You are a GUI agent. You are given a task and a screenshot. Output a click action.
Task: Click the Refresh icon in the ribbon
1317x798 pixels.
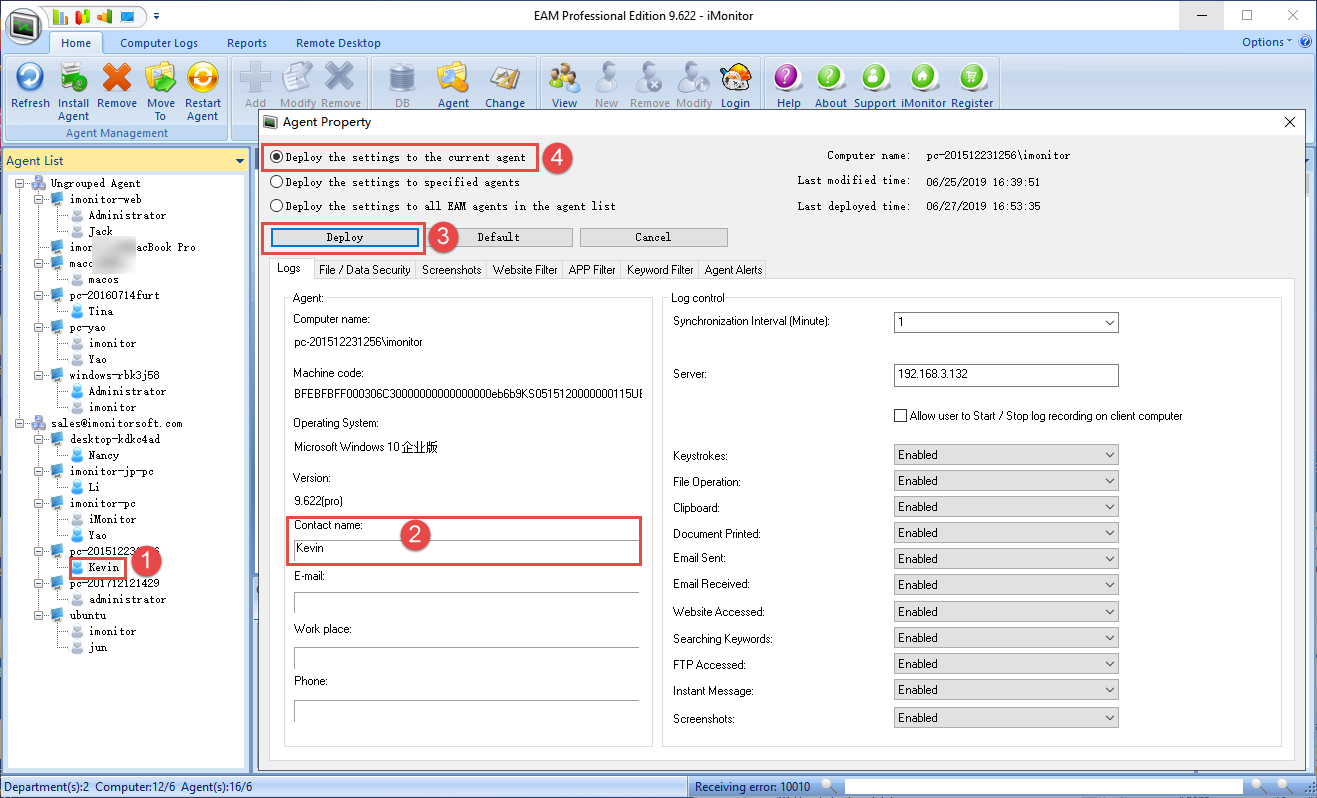[30, 78]
